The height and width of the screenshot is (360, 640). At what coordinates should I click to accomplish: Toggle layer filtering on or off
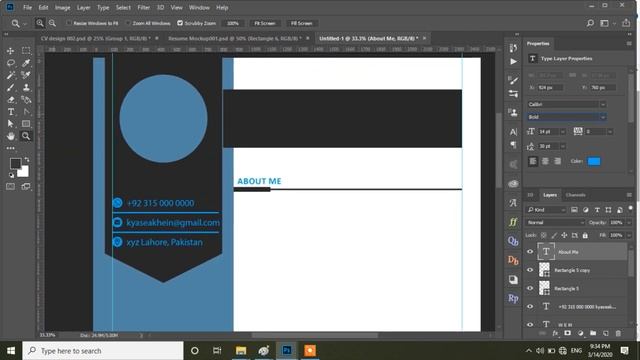click(x=631, y=208)
